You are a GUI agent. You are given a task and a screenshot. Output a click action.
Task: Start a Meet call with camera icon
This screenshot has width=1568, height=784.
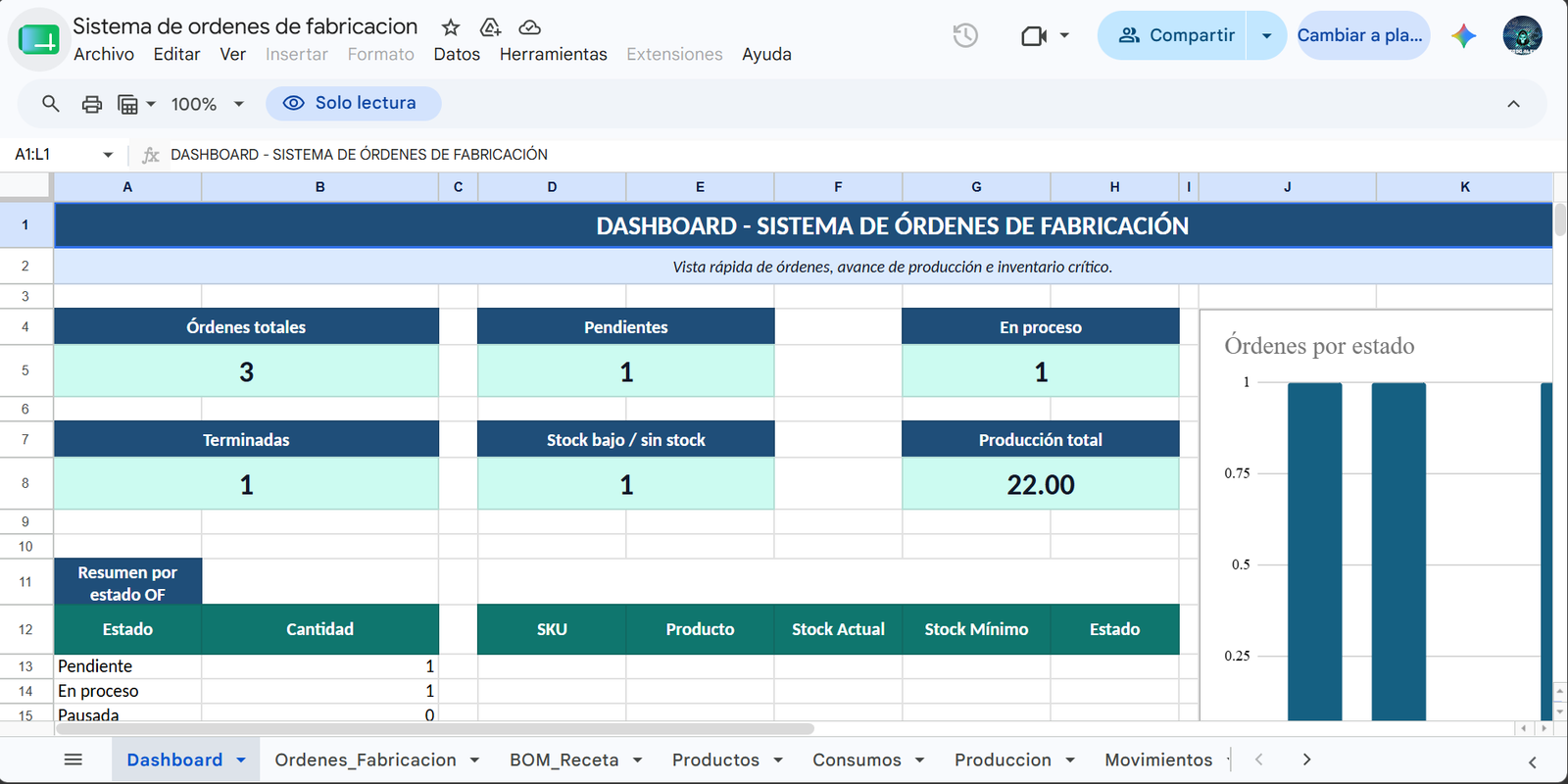[1034, 35]
